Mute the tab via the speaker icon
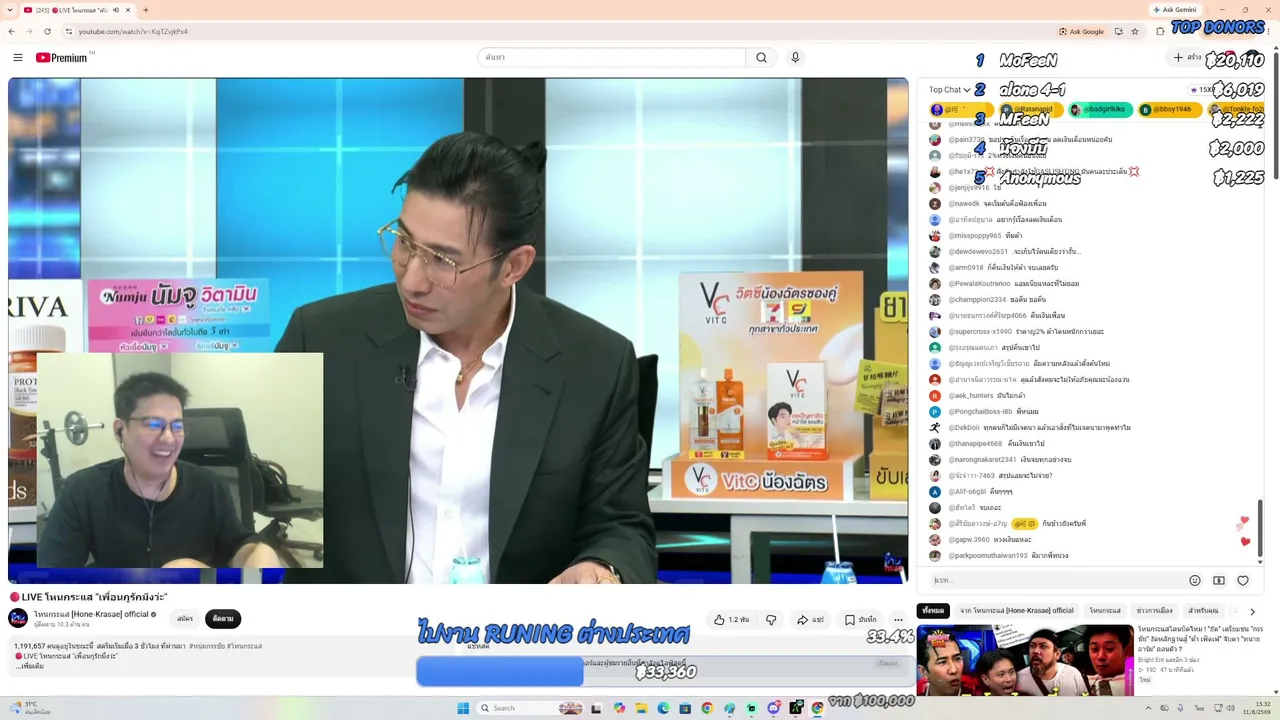Image resolution: width=1280 pixels, height=720 pixels. click(115, 10)
